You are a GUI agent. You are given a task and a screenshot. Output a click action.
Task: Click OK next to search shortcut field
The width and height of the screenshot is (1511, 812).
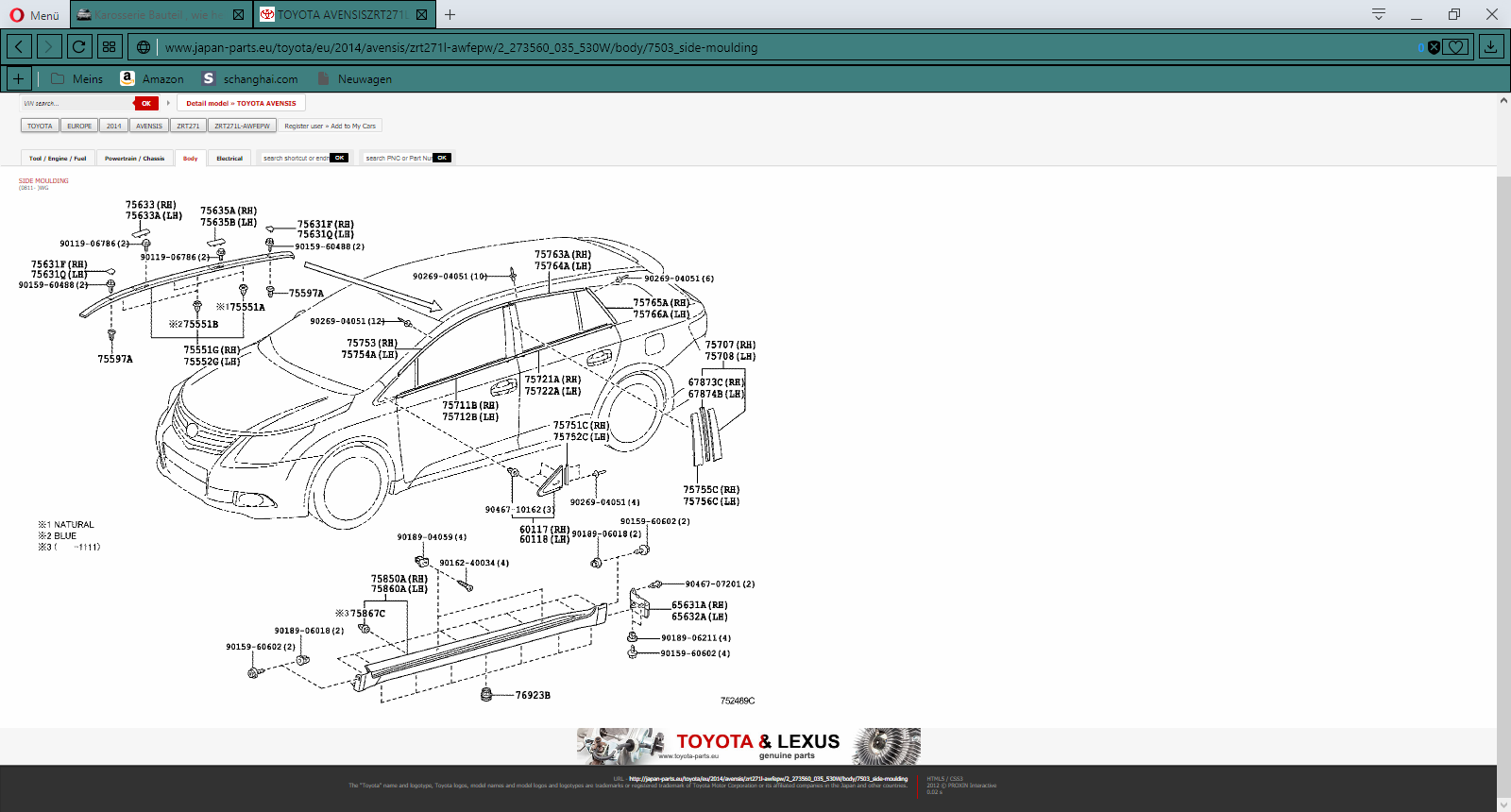pyautogui.click(x=340, y=158)
